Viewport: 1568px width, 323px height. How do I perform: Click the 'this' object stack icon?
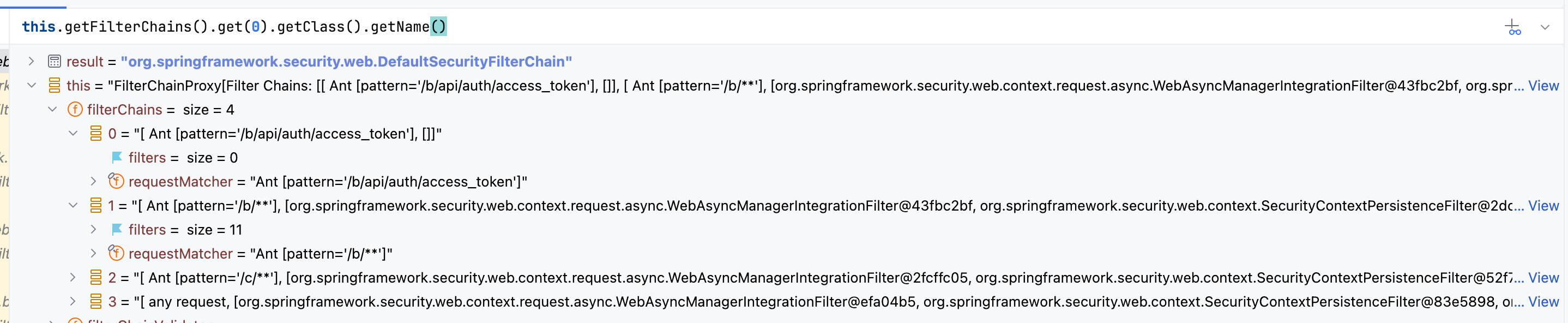(54, 85)
